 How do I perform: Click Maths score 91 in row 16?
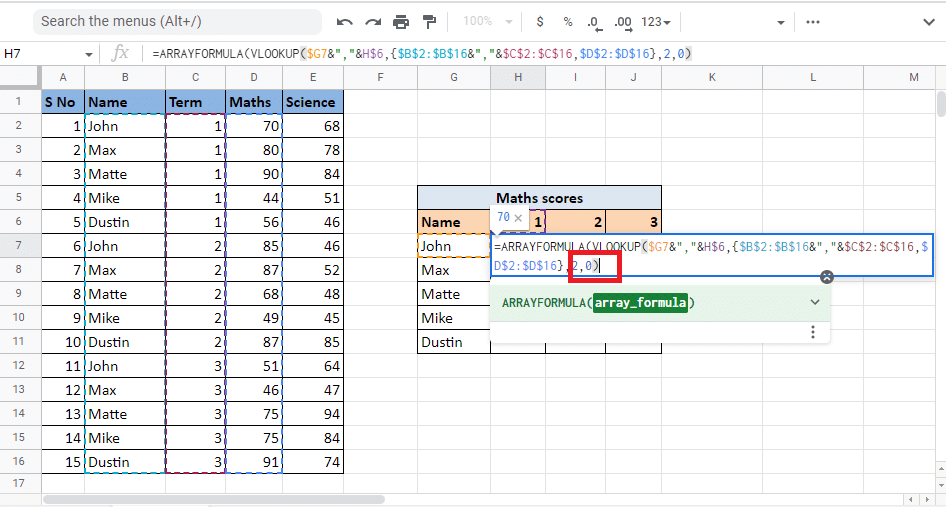coord(254,462)
